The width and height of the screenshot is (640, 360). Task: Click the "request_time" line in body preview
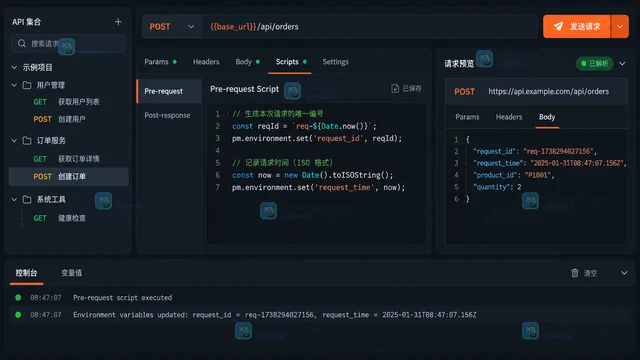pyautogui.click(x=550, y=163)
